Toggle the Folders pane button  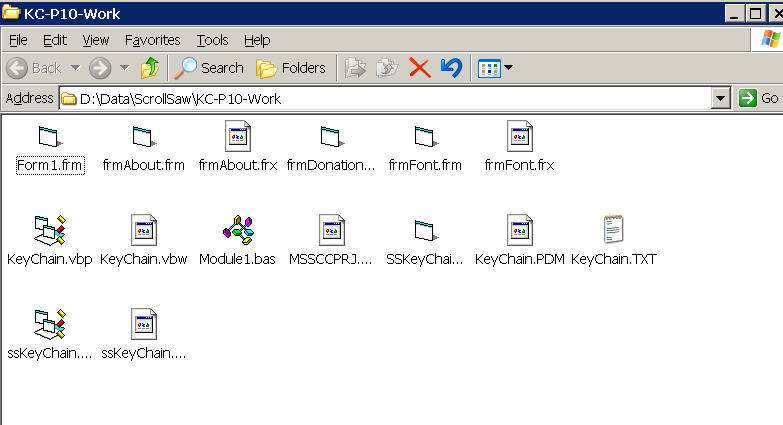[x=291, y=68]
